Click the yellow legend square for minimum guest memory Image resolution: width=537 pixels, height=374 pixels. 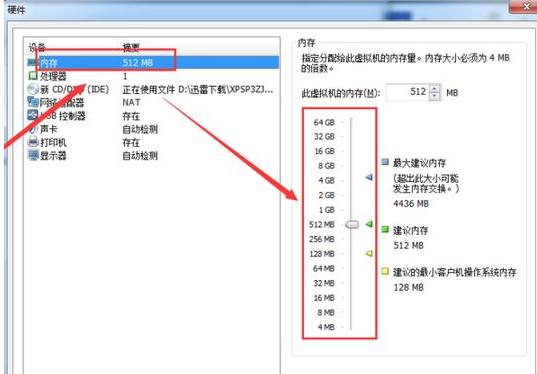[x=385, y=272]
